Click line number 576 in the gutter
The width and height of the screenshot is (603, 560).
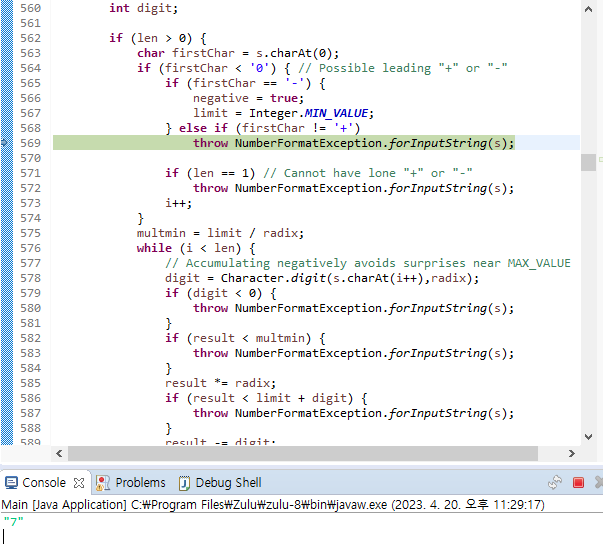click(30, 248)
